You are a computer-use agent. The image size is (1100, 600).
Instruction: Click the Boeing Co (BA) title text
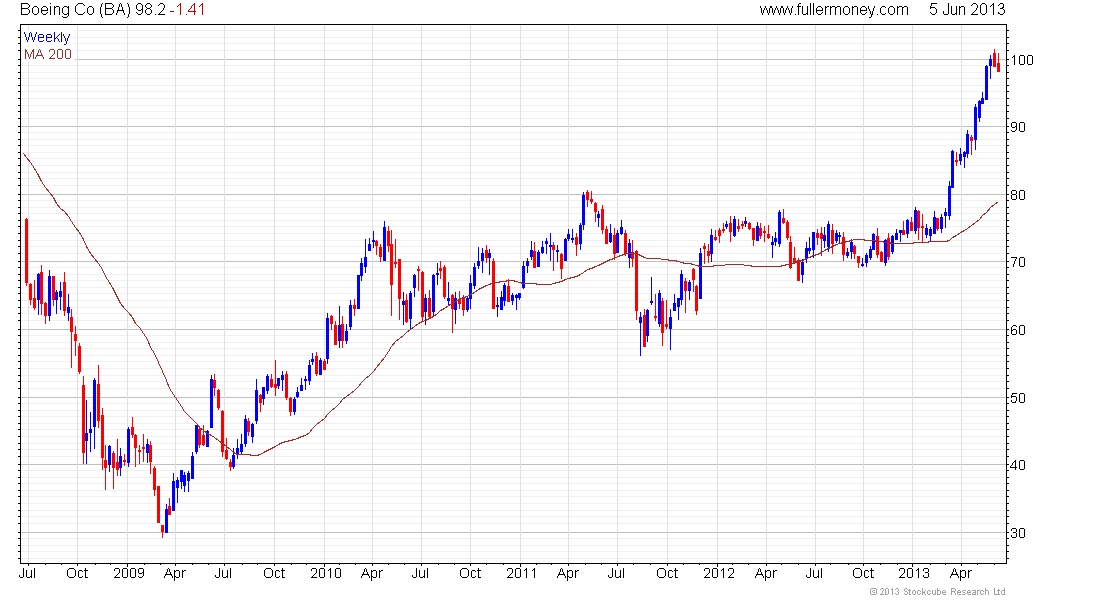click(75, 10)
